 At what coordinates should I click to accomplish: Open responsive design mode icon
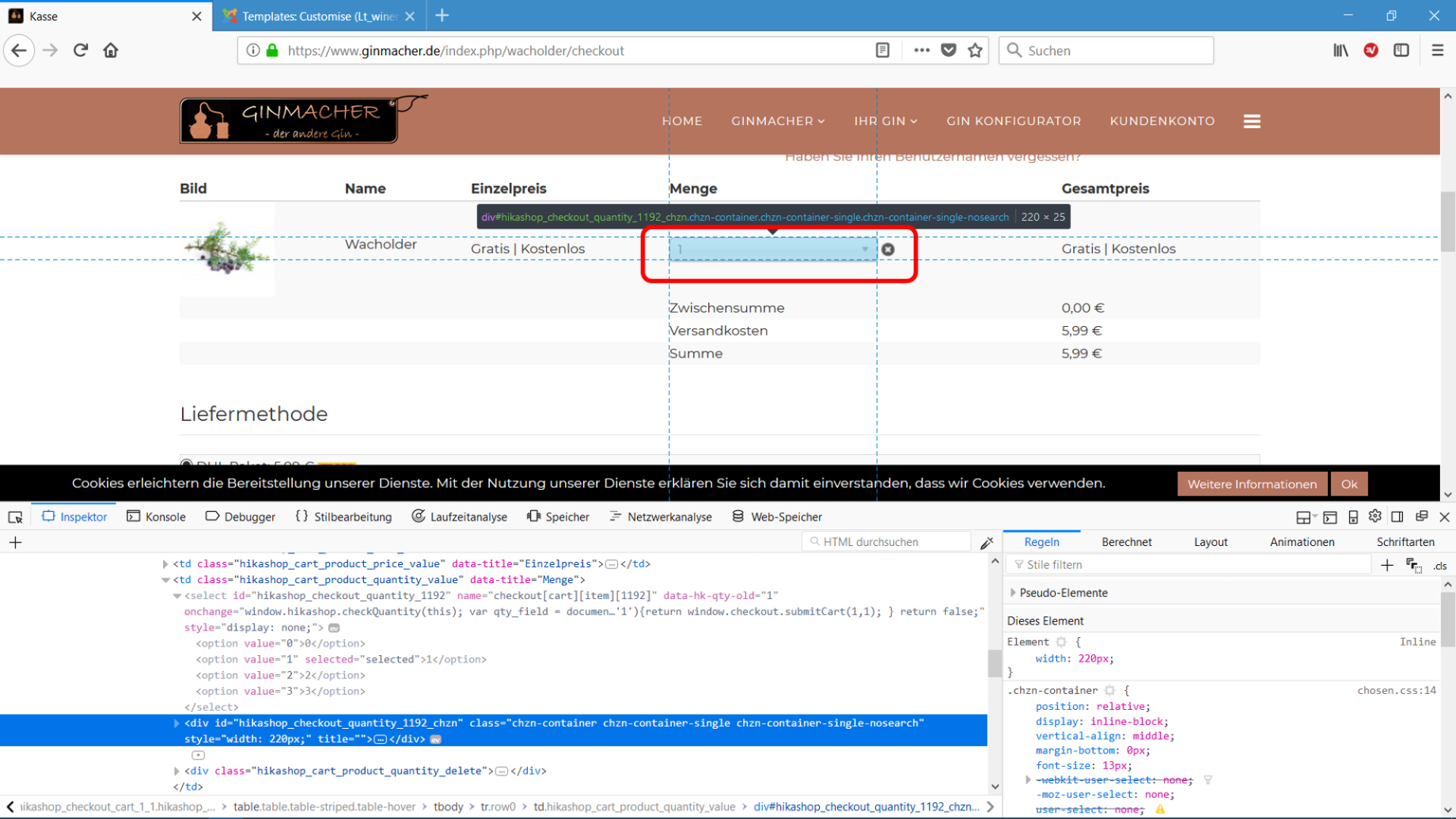tap(1353, 517)
